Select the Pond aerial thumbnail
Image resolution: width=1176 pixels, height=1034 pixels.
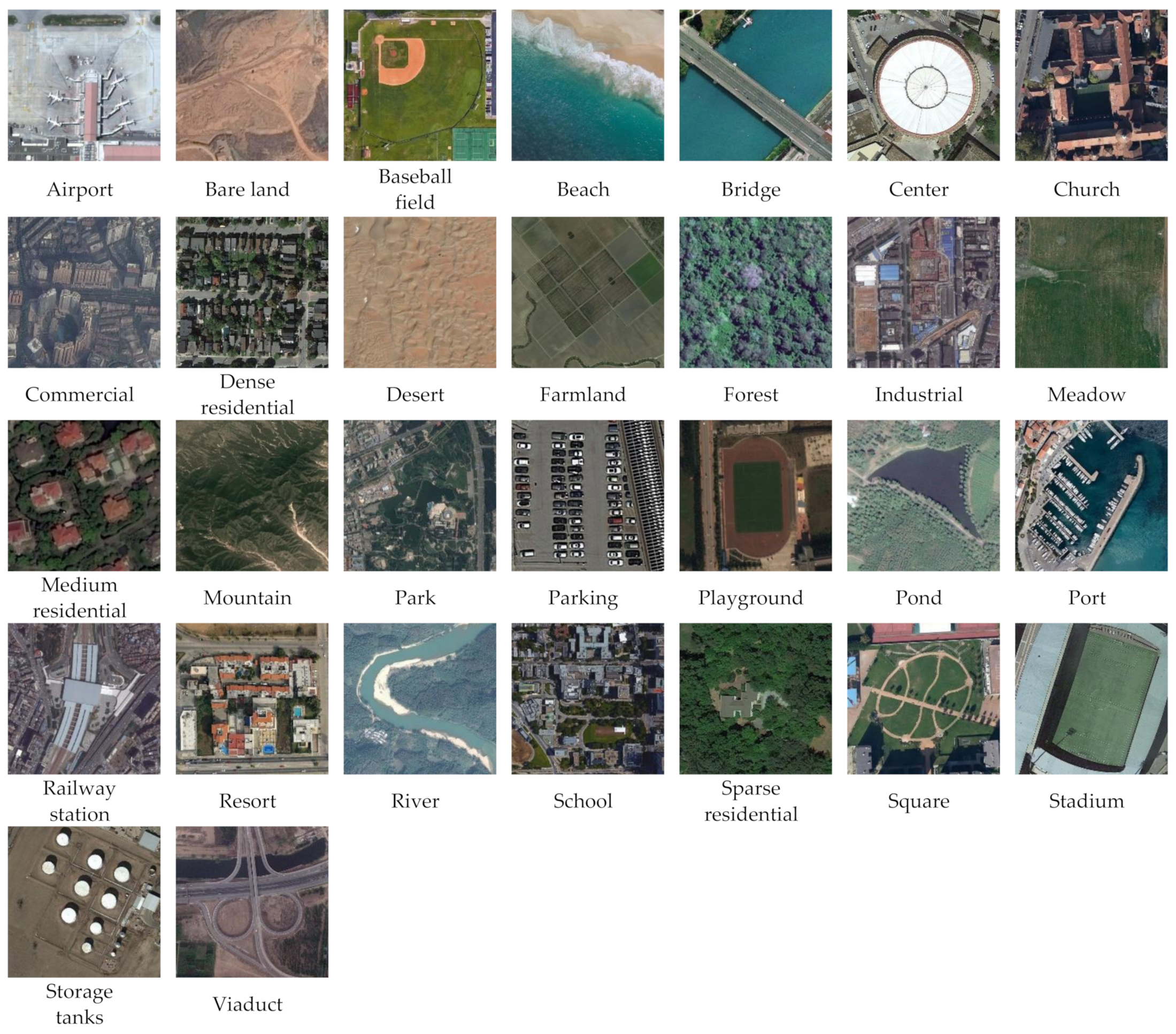tap(924, 495)
